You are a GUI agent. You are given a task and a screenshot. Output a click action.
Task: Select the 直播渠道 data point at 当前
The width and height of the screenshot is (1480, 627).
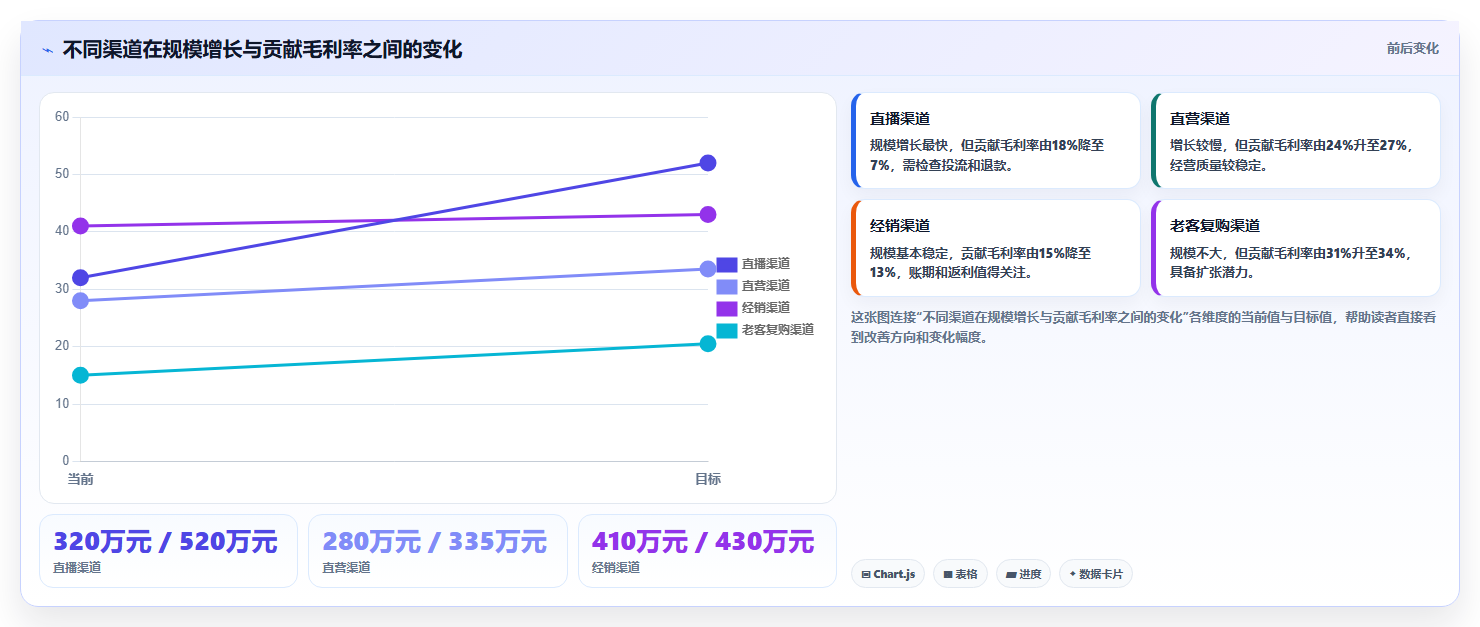81,278
